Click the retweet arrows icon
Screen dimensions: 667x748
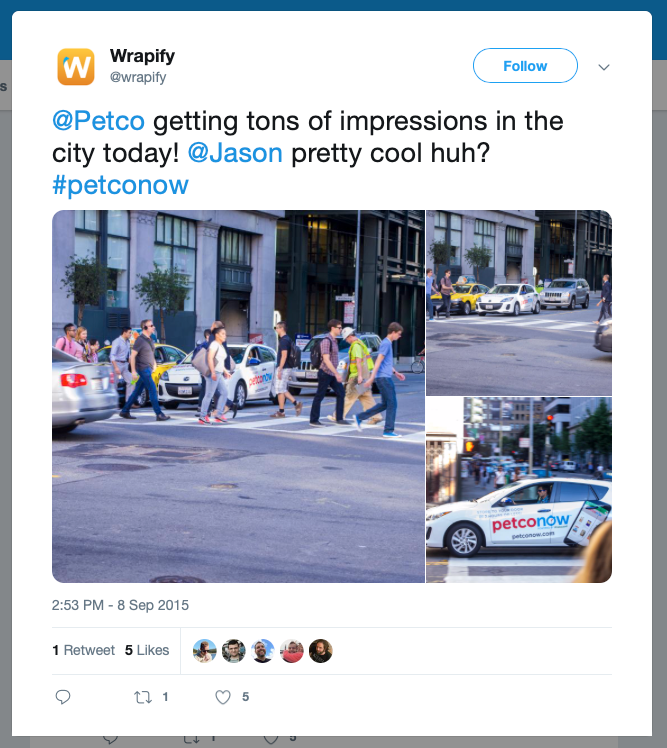coord(143,697)
